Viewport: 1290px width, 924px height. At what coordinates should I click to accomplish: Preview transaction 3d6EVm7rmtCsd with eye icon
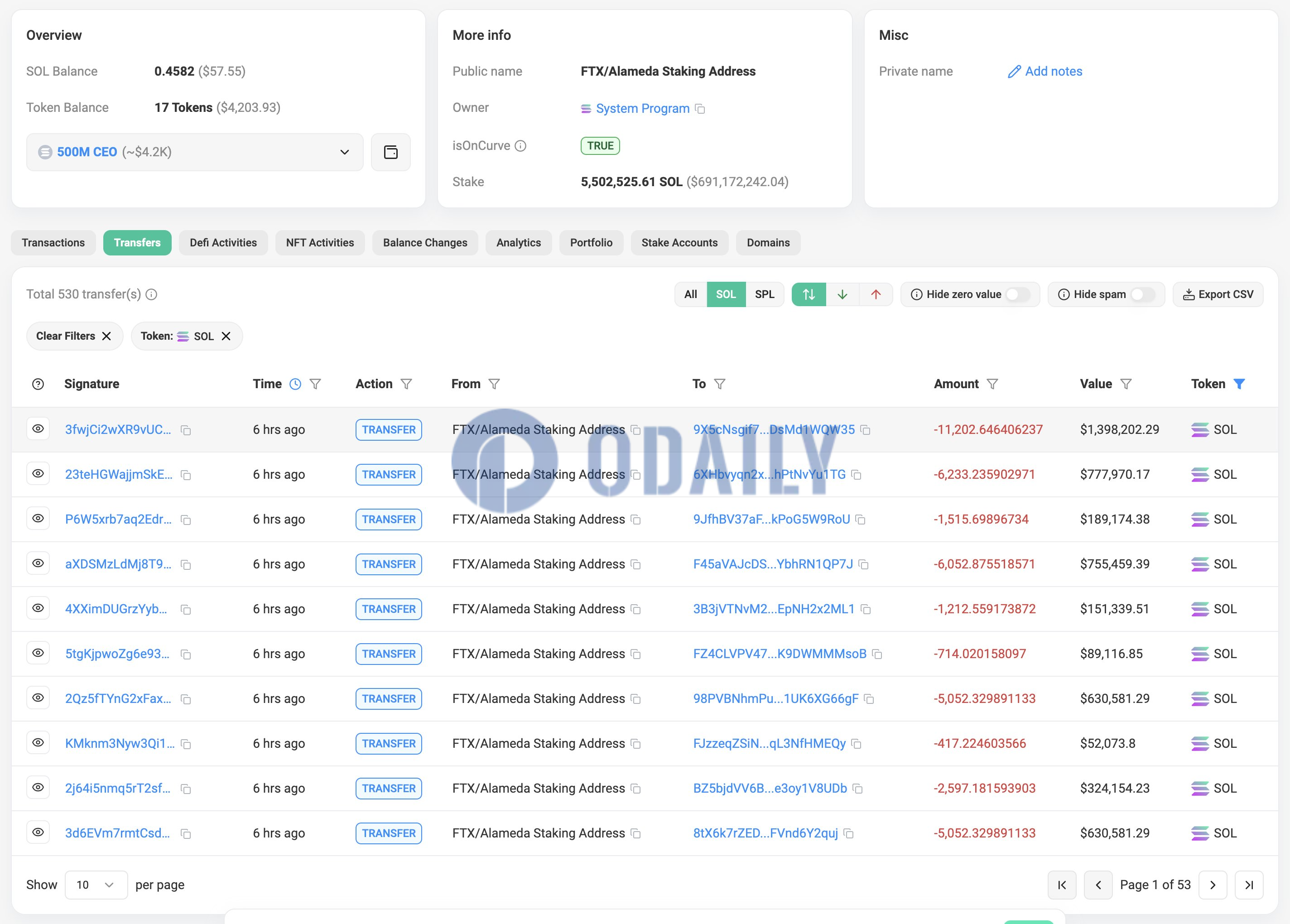click(x=38, y=833)
